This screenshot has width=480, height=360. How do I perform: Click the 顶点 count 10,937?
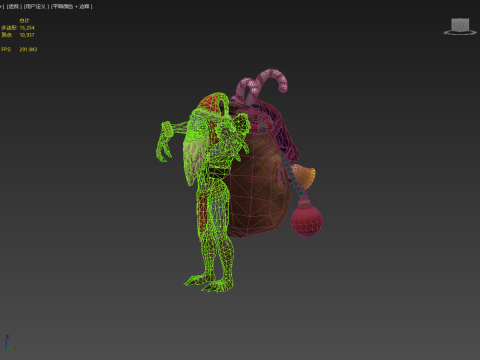point(27,35)
